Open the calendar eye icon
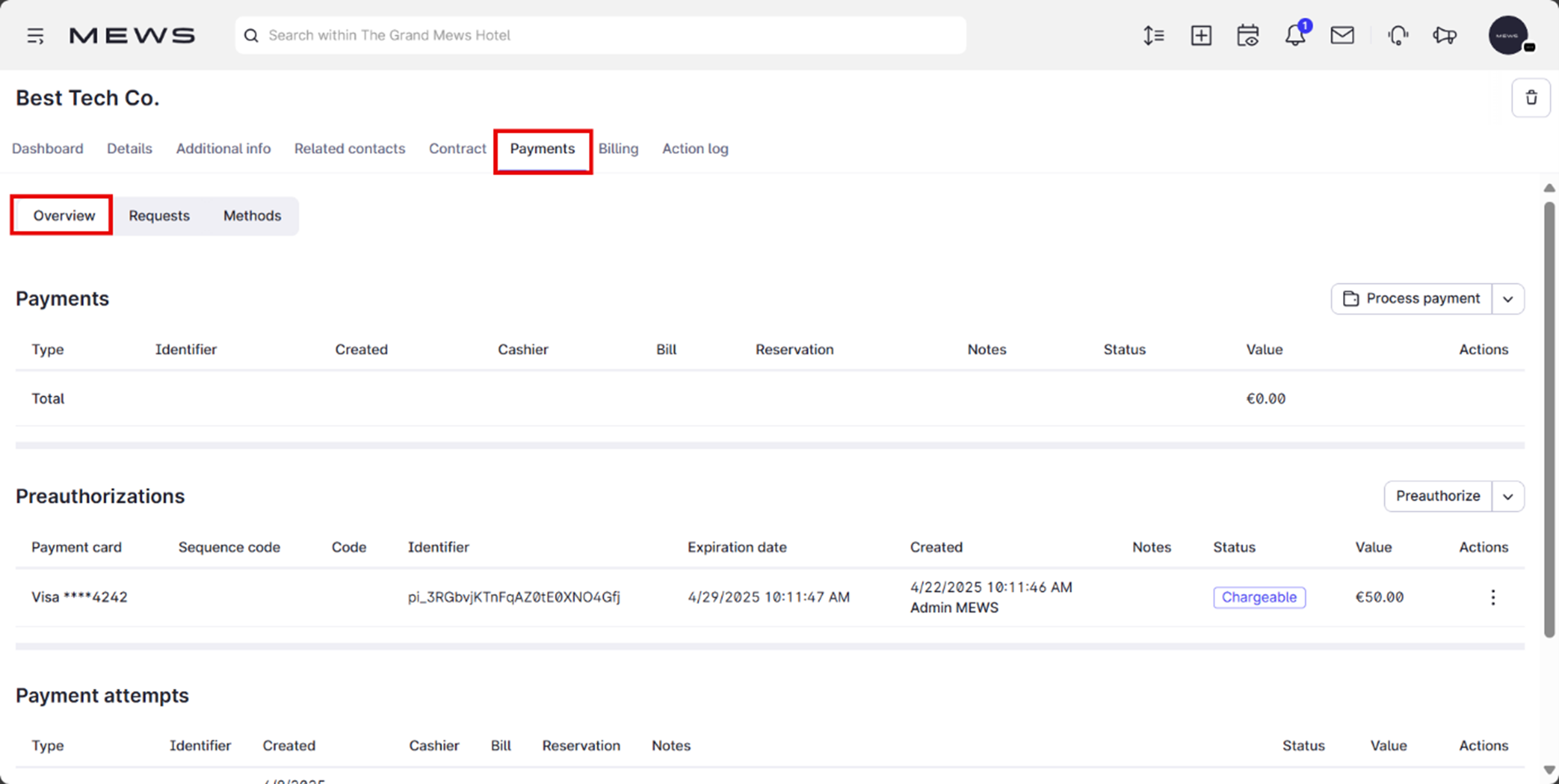Viewport: 1559px width, 784px height. tap(1248, 36)
